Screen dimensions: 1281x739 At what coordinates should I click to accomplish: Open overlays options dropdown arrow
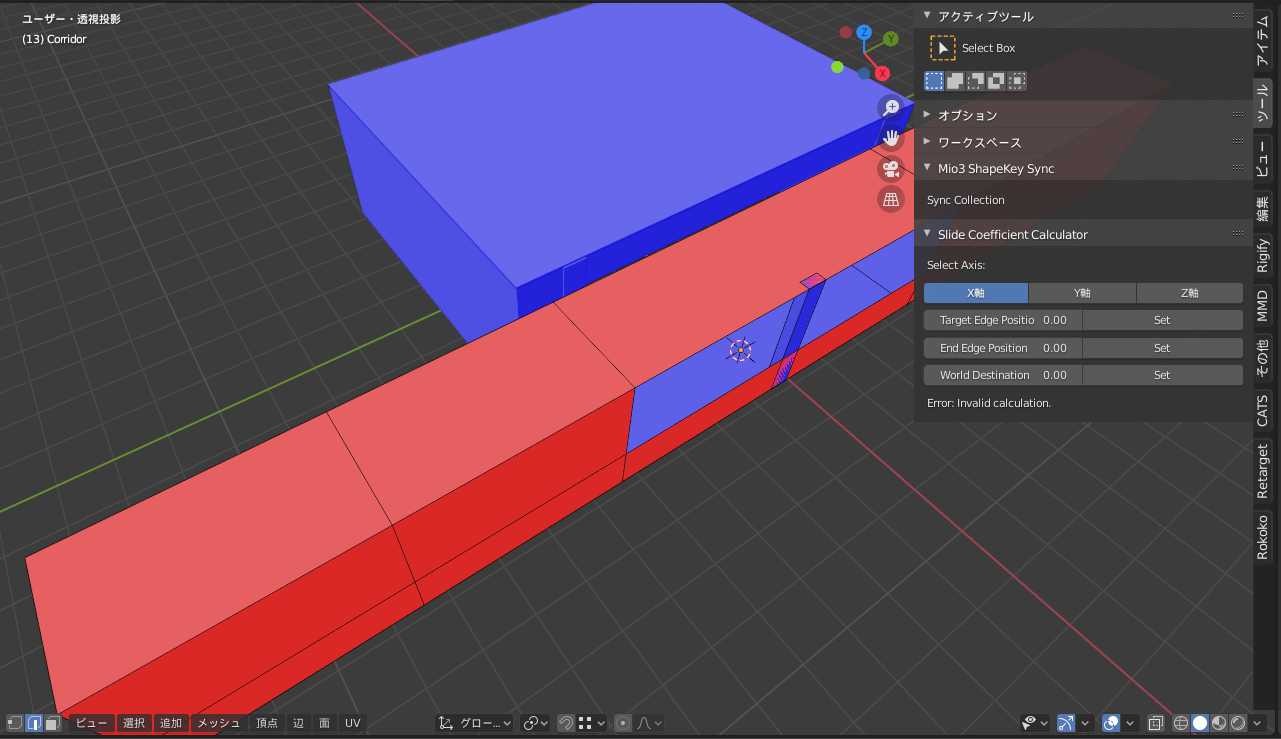(1131, 723)
